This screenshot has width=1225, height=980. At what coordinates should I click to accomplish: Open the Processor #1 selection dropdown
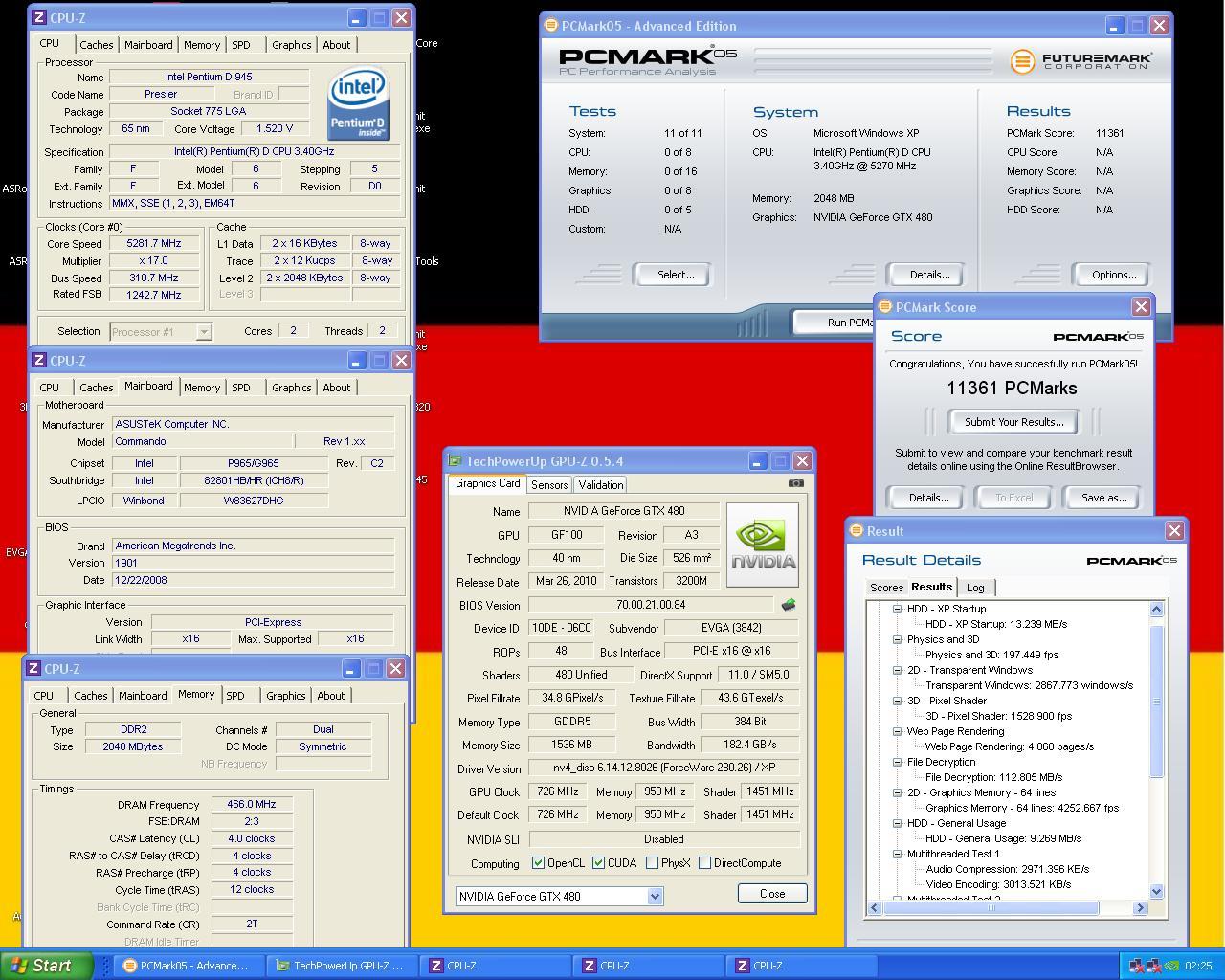pos(204,332)
